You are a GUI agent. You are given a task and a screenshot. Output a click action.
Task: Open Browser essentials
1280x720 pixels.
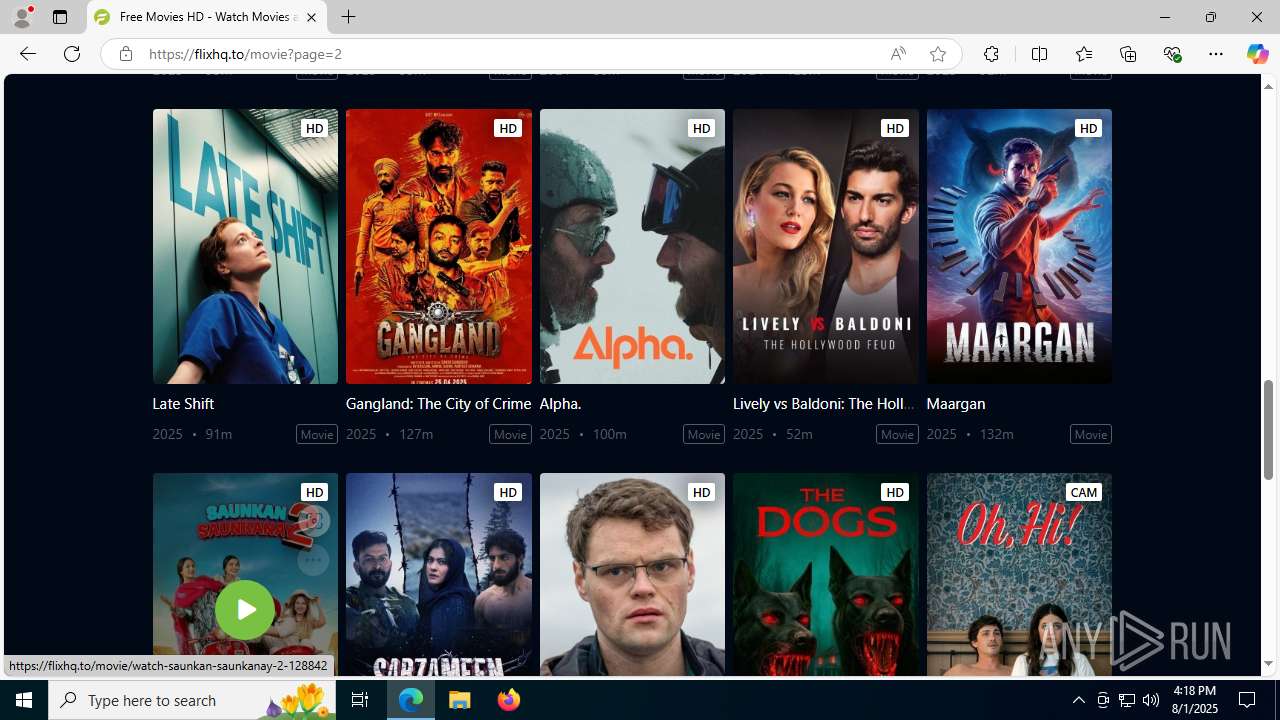(1172, 54)
